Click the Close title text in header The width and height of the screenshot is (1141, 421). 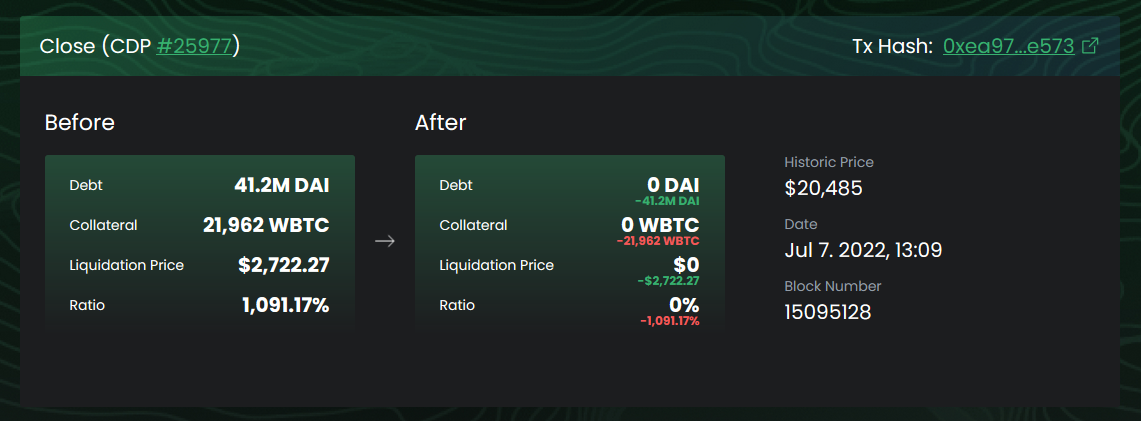coord(67,47)
